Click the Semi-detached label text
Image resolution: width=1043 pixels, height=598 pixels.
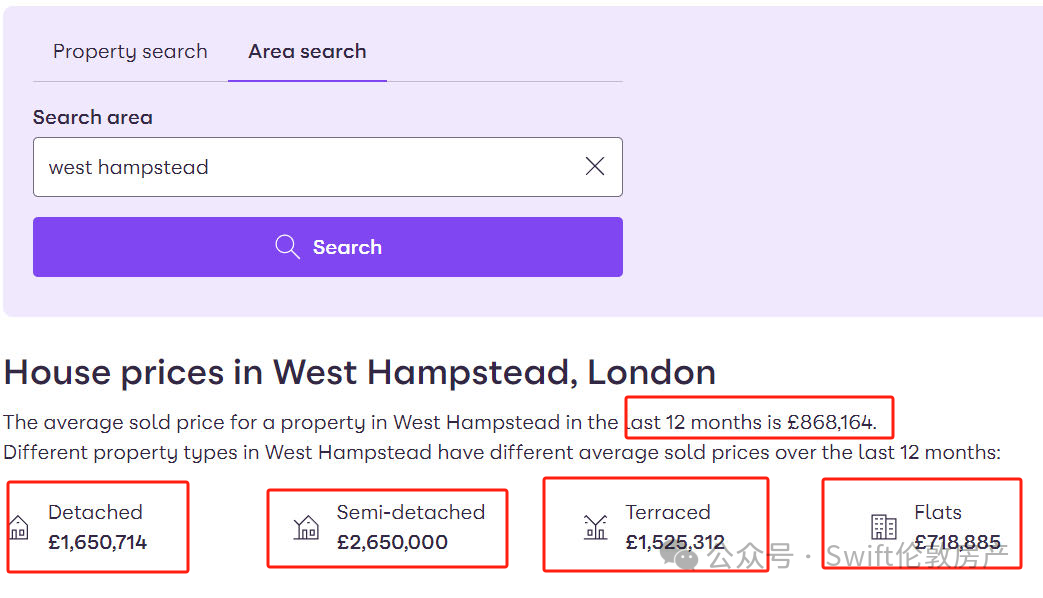410,512
